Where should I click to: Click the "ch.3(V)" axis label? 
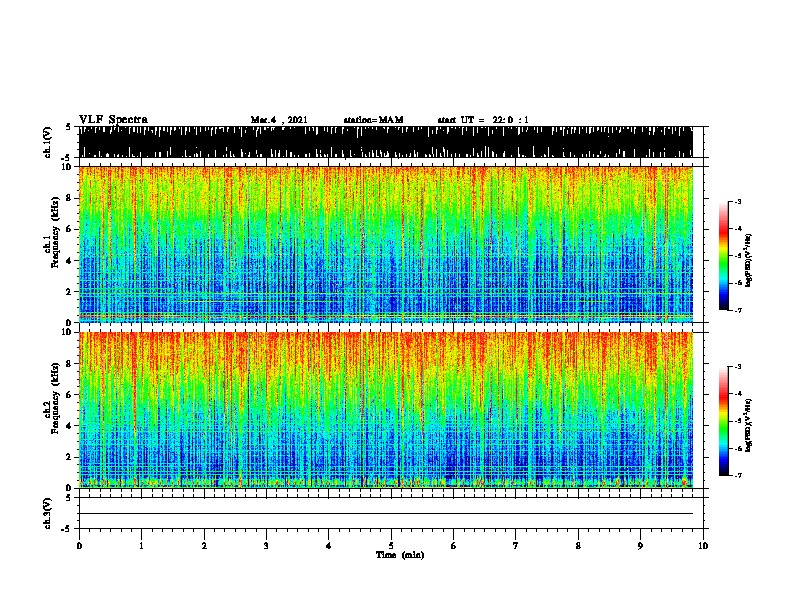click(x=48, y=513)
